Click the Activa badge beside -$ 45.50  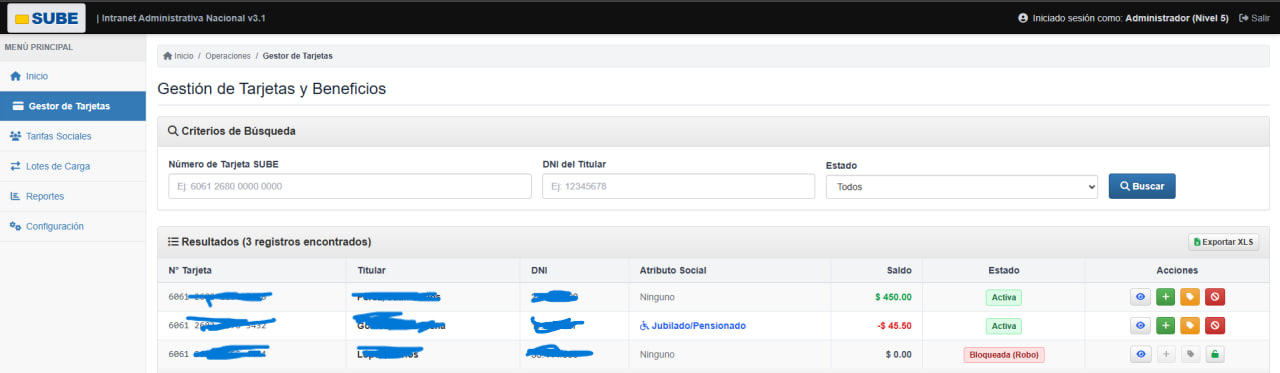coord(1003,326)
